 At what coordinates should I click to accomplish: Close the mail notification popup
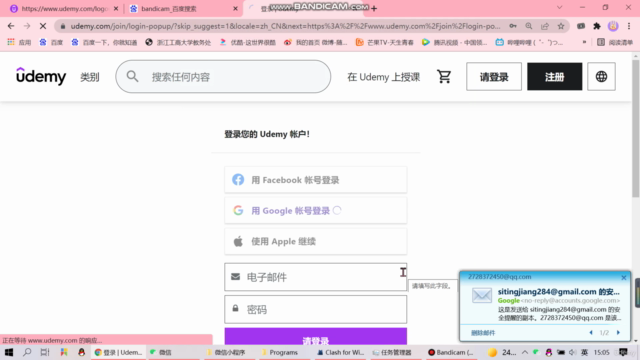coord(624,278)
